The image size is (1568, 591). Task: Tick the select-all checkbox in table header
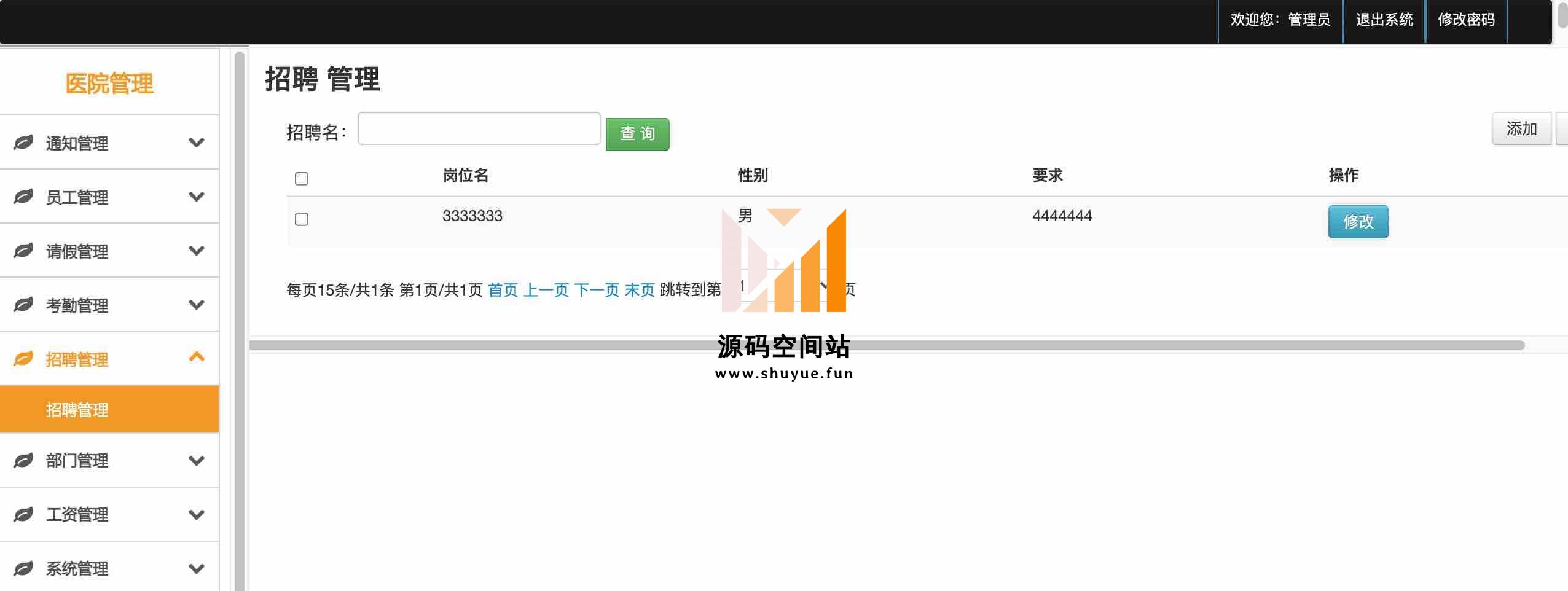pos(301,179)
